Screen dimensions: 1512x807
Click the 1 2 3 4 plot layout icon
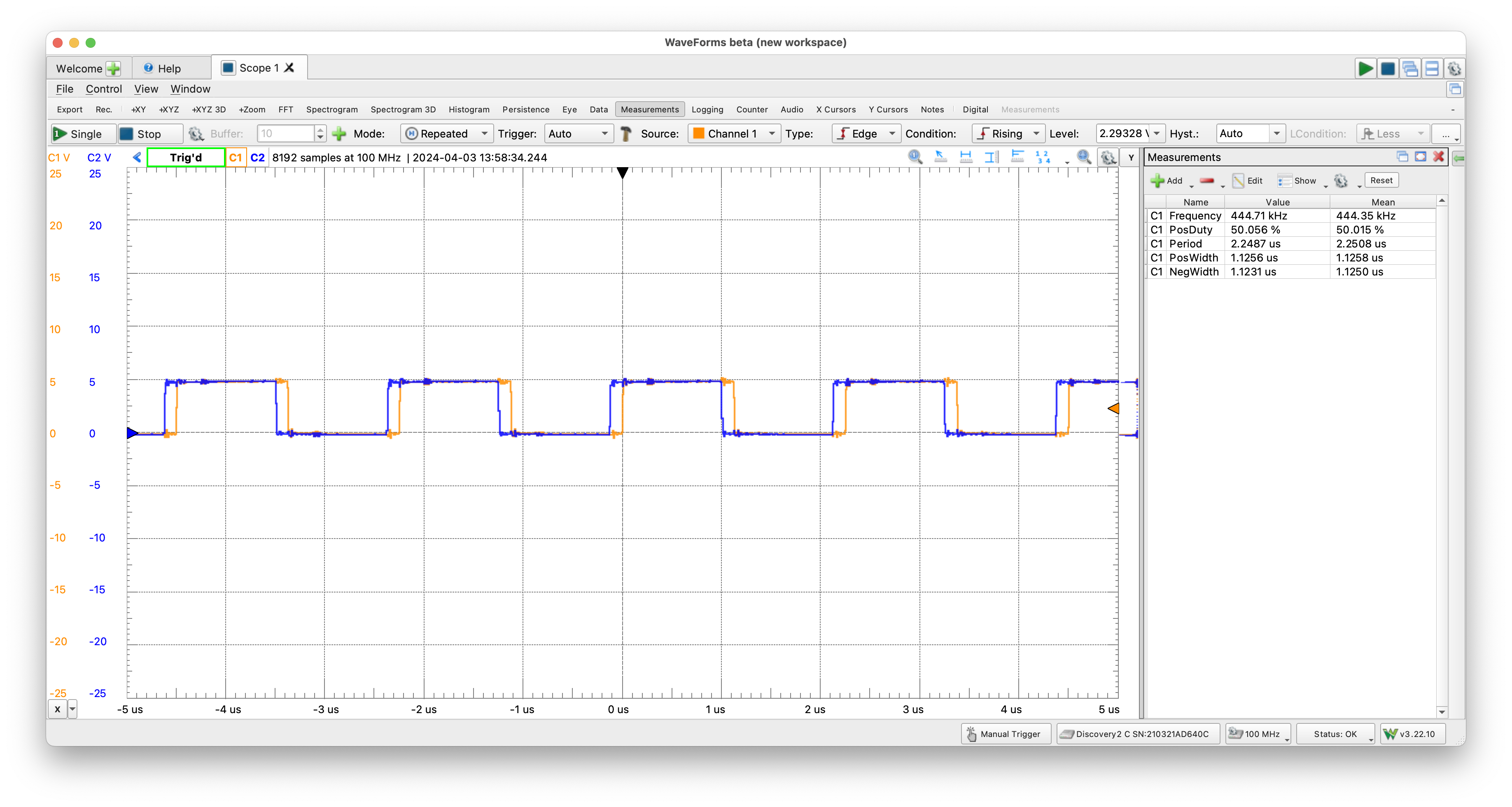tap(1043, 157)
